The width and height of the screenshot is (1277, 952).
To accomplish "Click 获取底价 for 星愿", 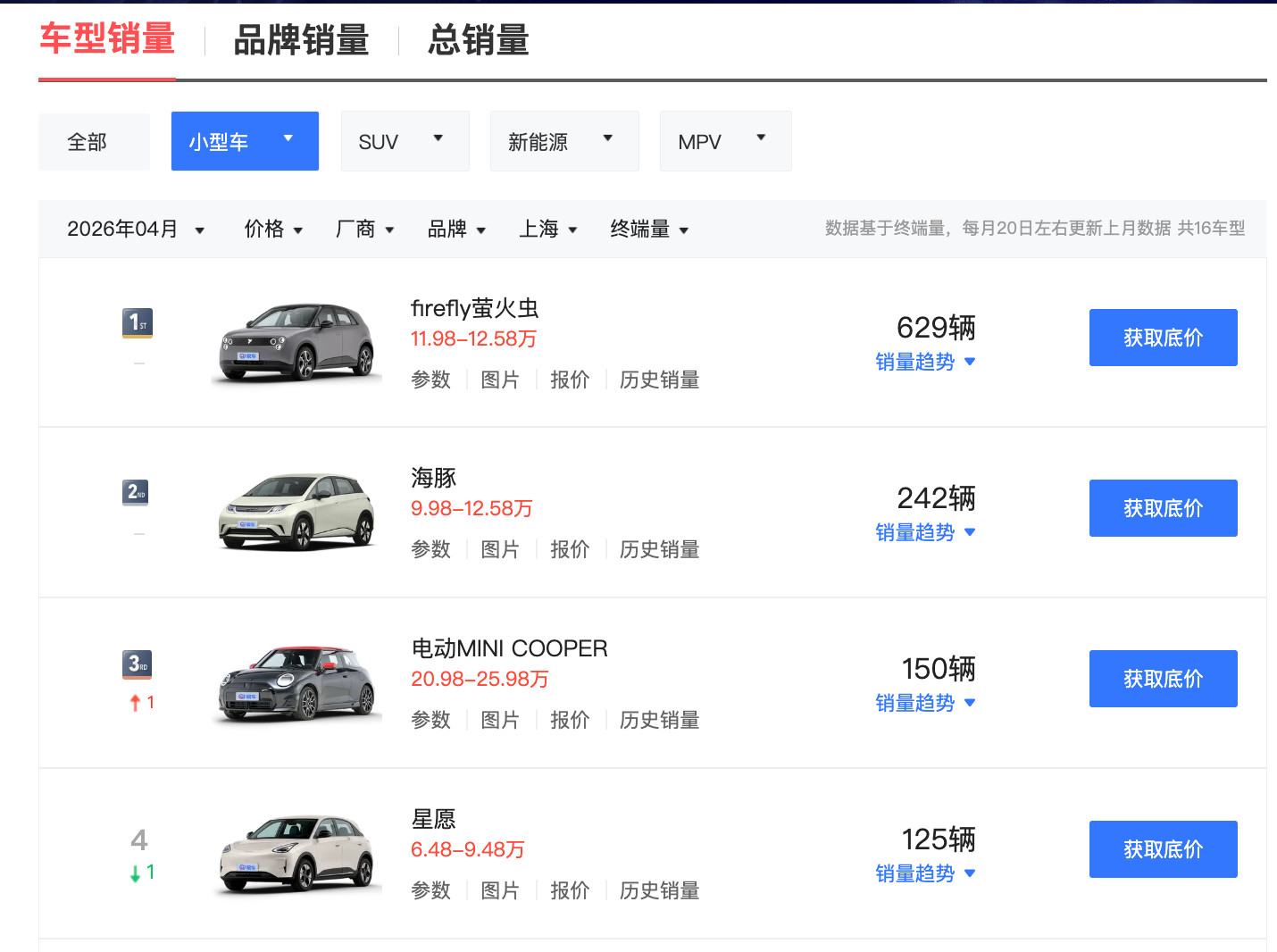I will click(x=1164, y=849).
